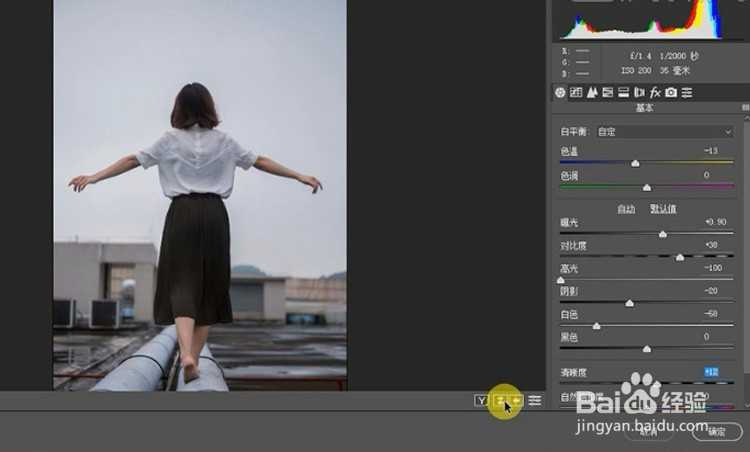Open the Presets panel icon
This screenshot has height=452, width=750.
click(687, 92)
